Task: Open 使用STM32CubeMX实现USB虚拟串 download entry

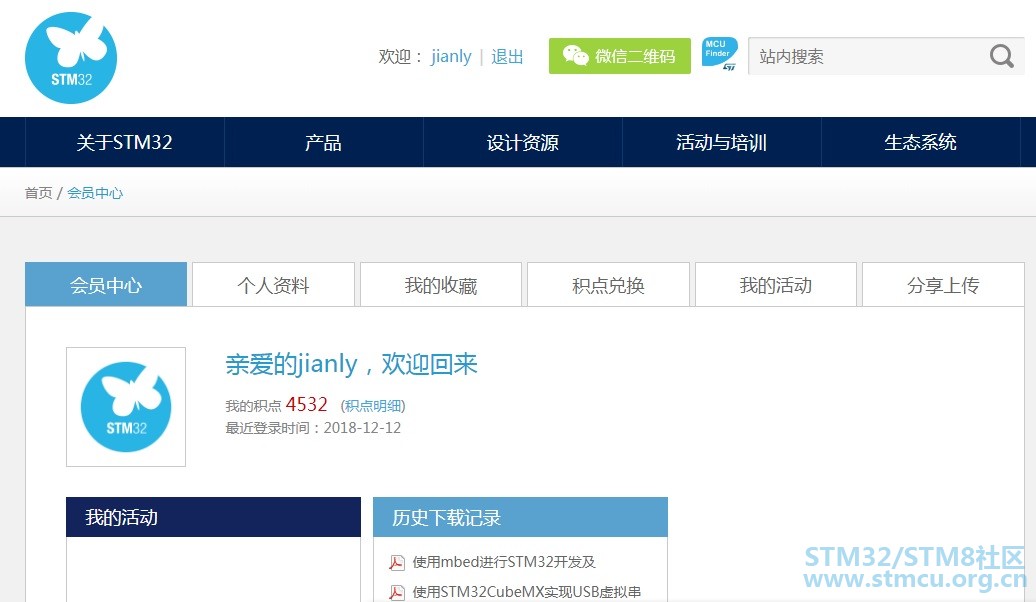Action: (x=527, y=592)
